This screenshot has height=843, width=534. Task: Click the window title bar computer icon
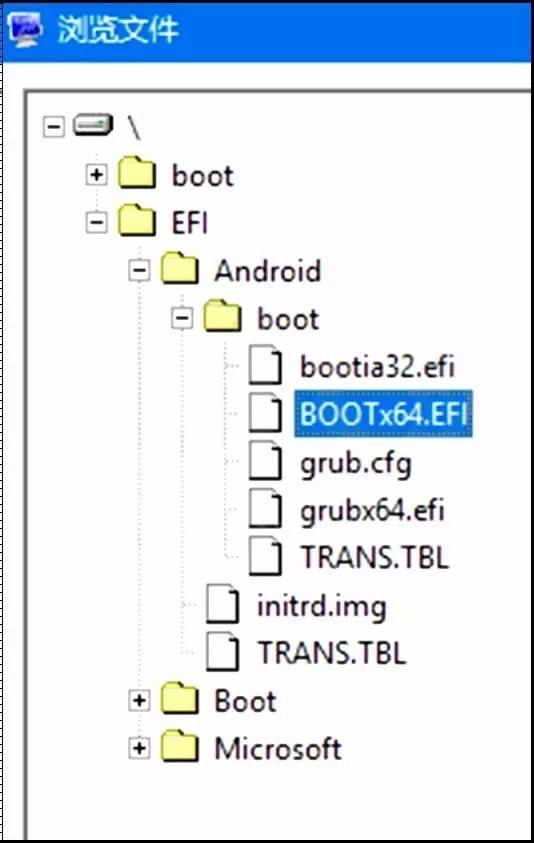(x=24, y=29)
